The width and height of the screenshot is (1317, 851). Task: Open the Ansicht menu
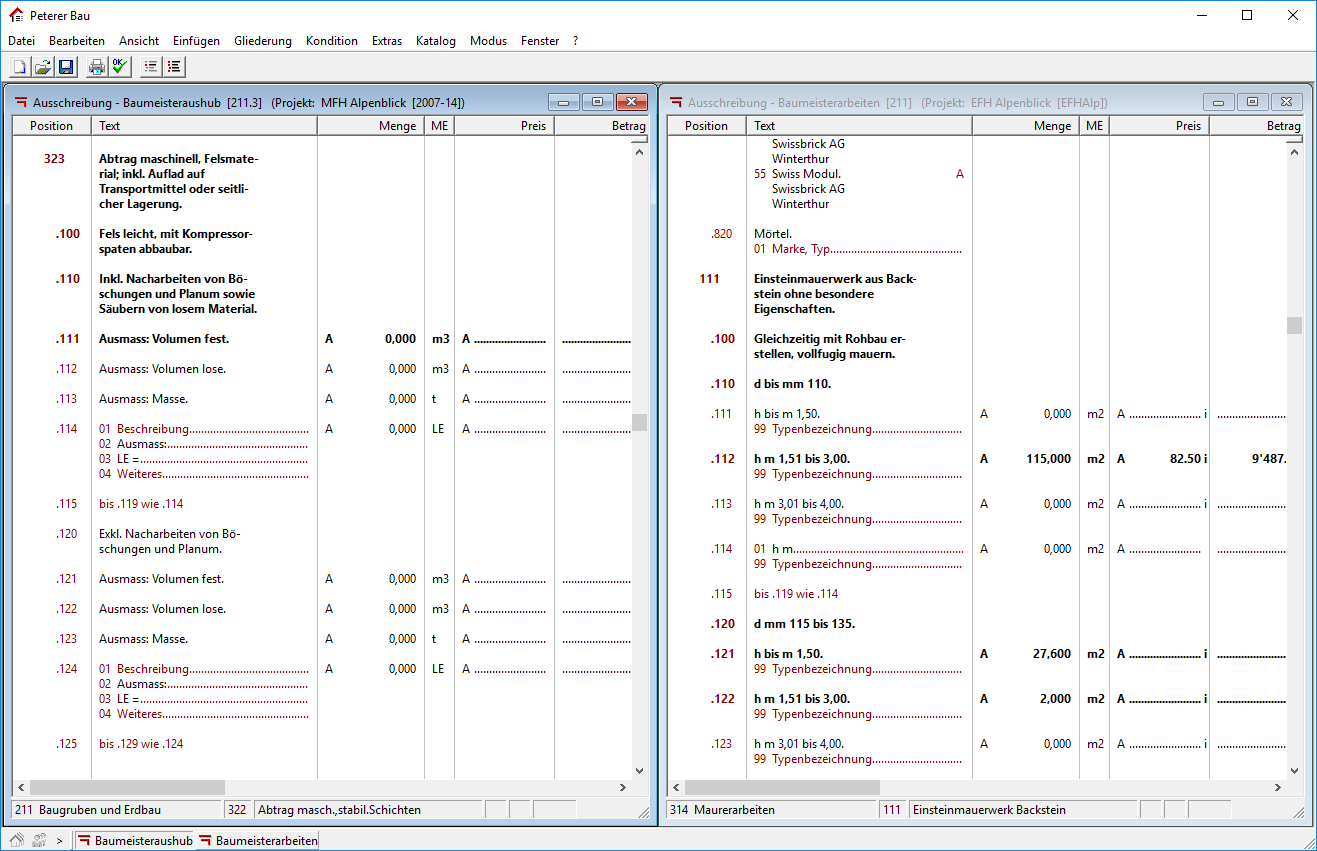click(139, 41)
